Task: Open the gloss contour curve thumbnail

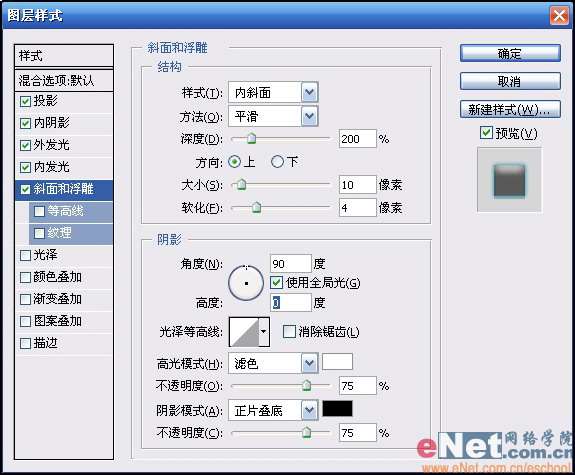Action: [244, 332]
